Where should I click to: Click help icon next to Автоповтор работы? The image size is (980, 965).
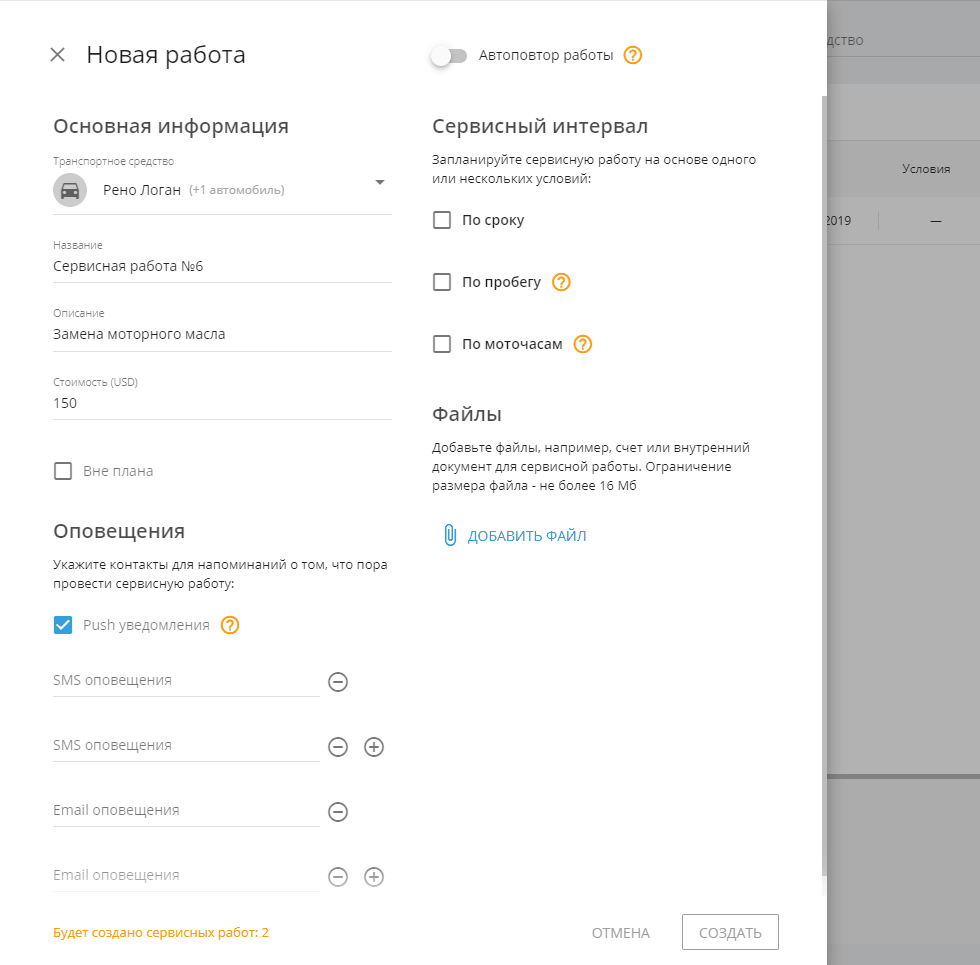[x=632, y=55]
